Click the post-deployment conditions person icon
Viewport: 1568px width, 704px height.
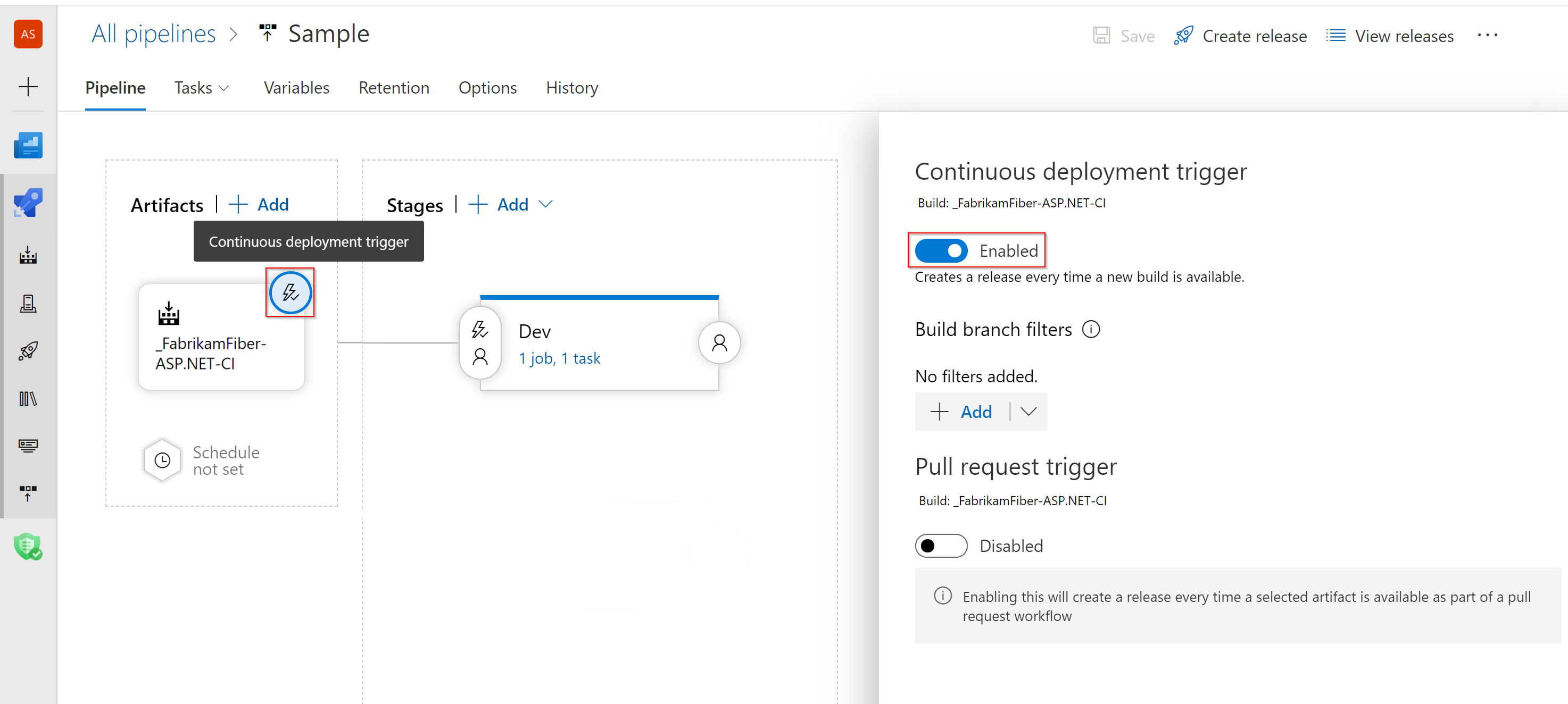(719, 344)
